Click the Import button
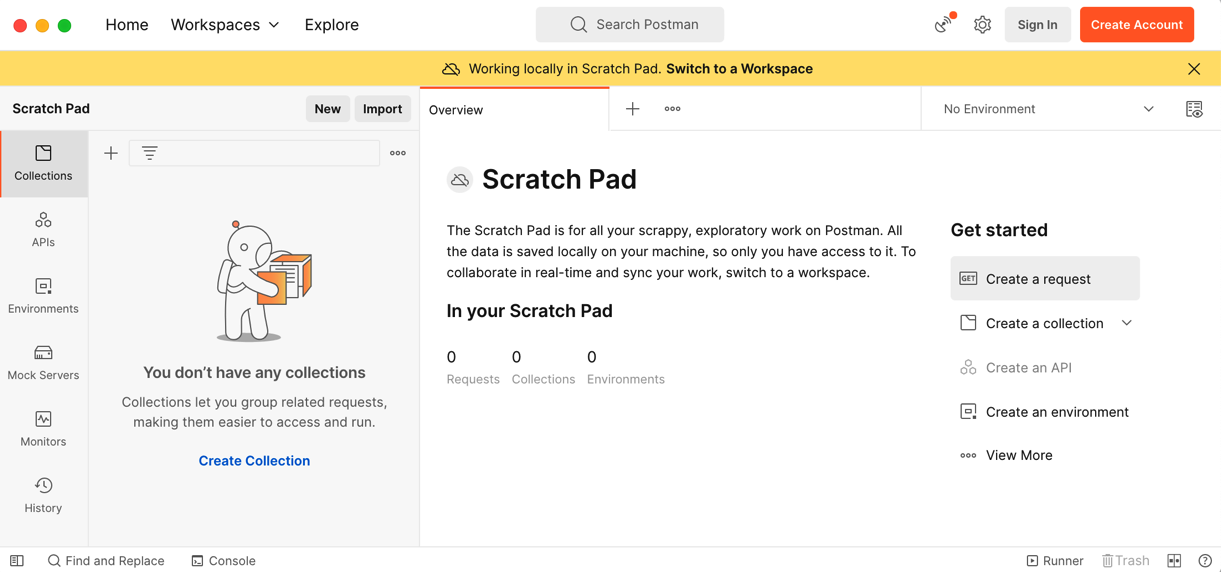The width and height of the screenshot is (1221, 572). 382,109
